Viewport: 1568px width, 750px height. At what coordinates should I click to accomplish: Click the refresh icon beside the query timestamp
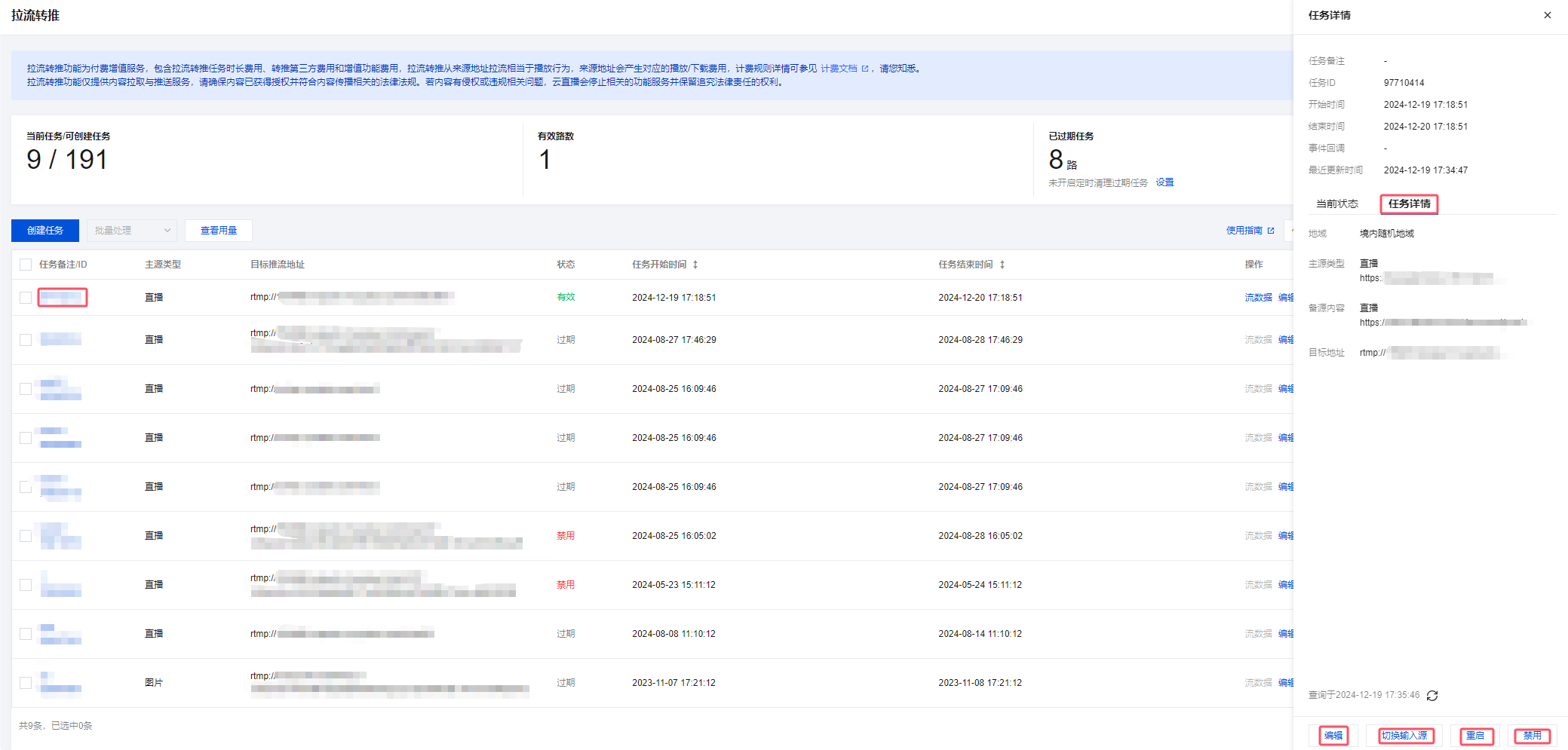[1432, 696]
